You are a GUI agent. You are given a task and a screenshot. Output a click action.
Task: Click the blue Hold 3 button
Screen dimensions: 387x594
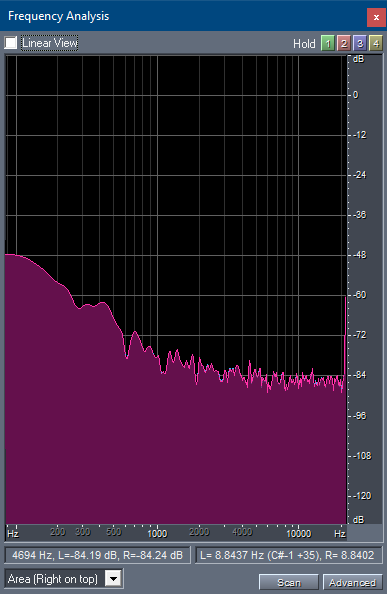(360, 43)
